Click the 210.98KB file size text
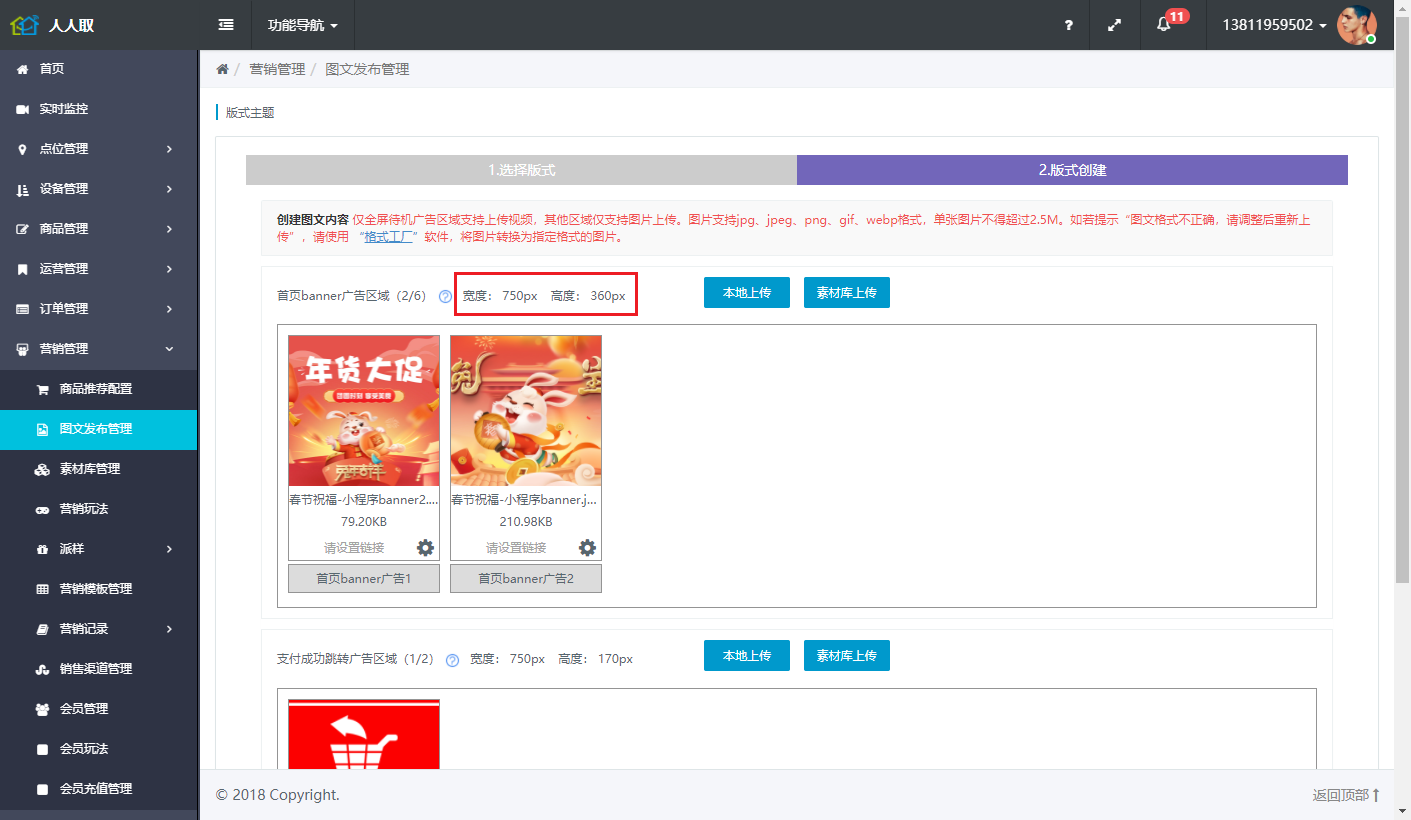1411x820 pixels. pos(526,522)
